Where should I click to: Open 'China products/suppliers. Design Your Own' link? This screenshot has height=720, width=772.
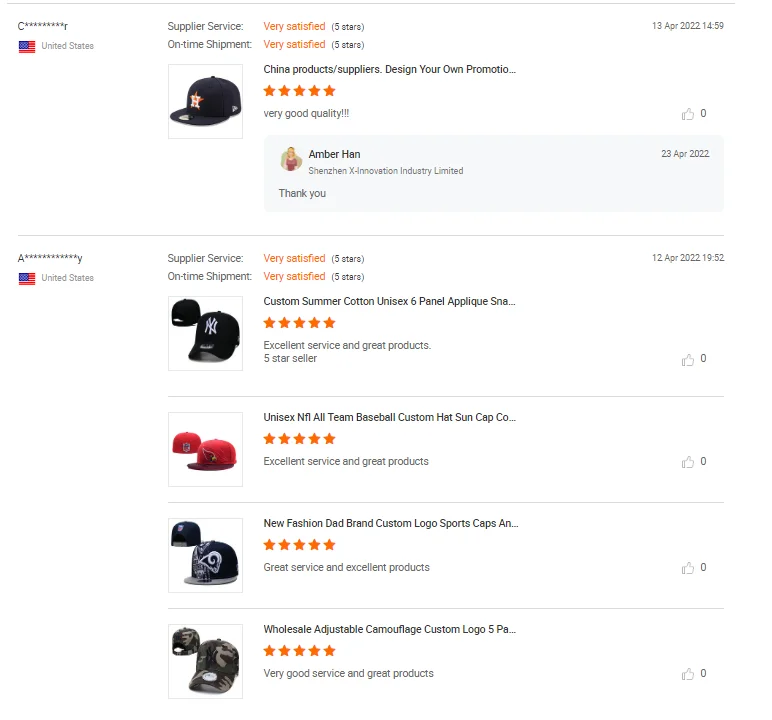390,70
